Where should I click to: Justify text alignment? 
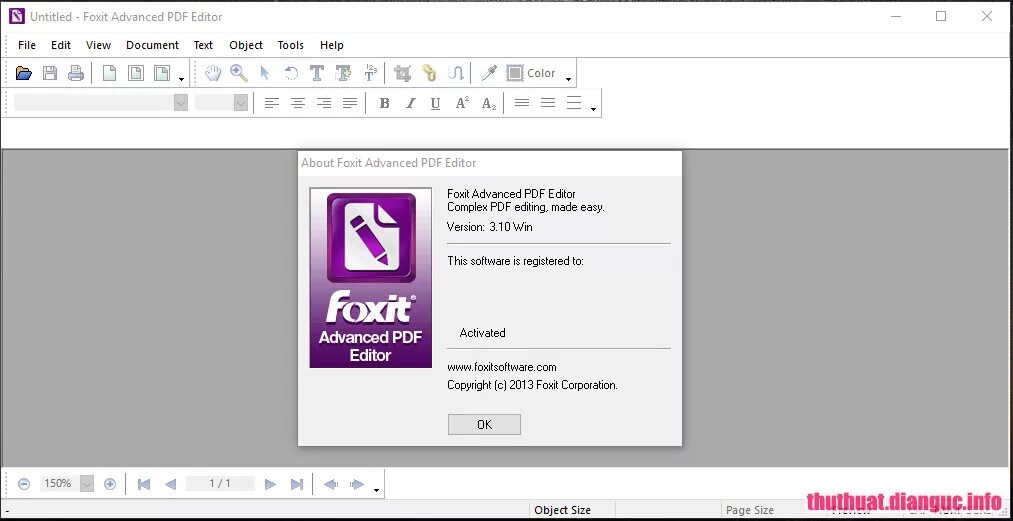coord(350,103)
